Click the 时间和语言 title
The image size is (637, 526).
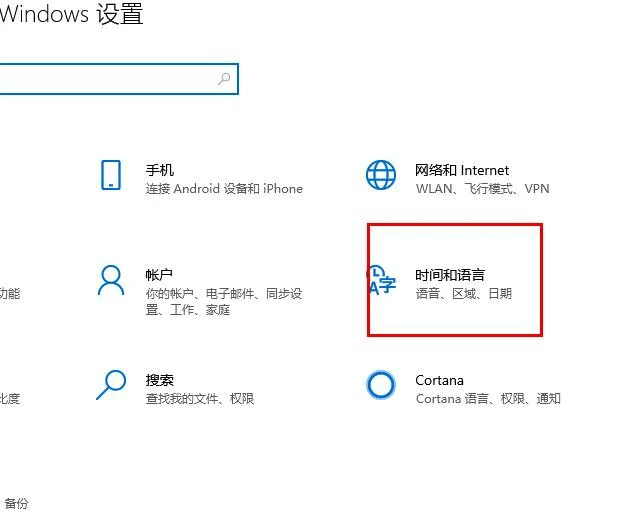pyautogui.click(x=450, y=275)
